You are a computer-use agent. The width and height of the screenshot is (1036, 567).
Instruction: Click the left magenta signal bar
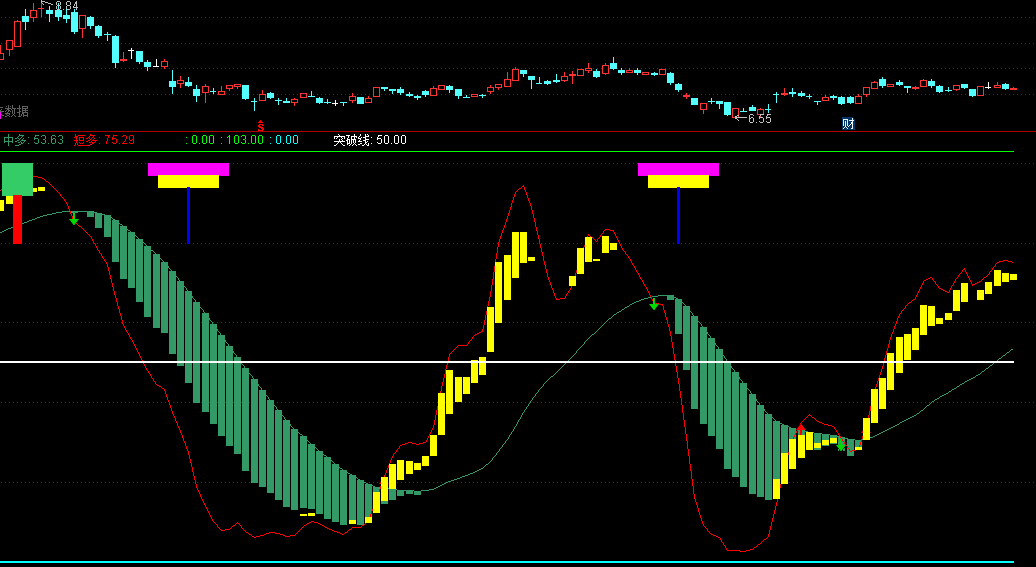188,169
